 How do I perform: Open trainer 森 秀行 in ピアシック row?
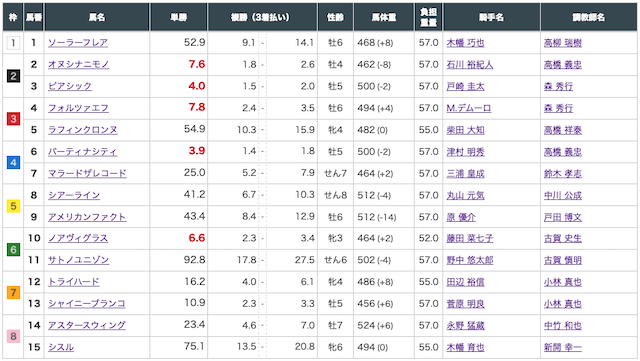tap(558, 86)
